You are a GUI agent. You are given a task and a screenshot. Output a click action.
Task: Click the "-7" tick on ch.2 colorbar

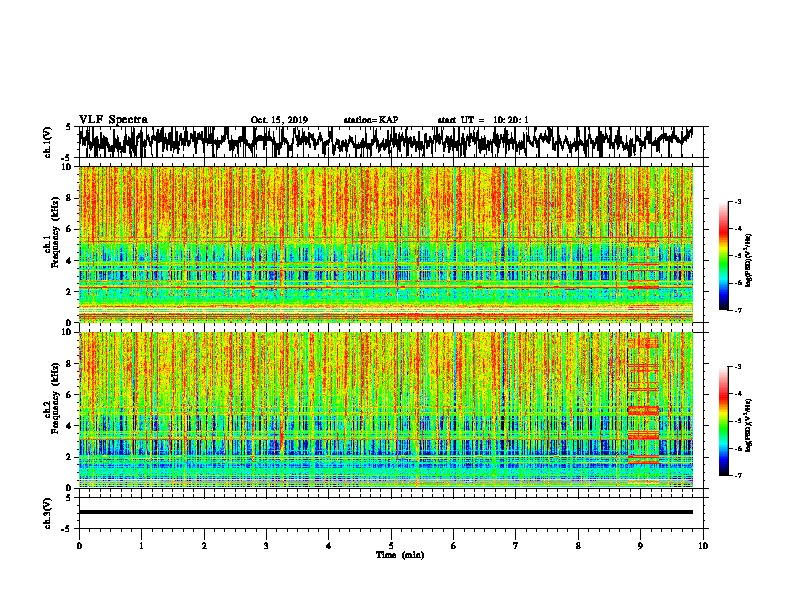tap(737, 475)
